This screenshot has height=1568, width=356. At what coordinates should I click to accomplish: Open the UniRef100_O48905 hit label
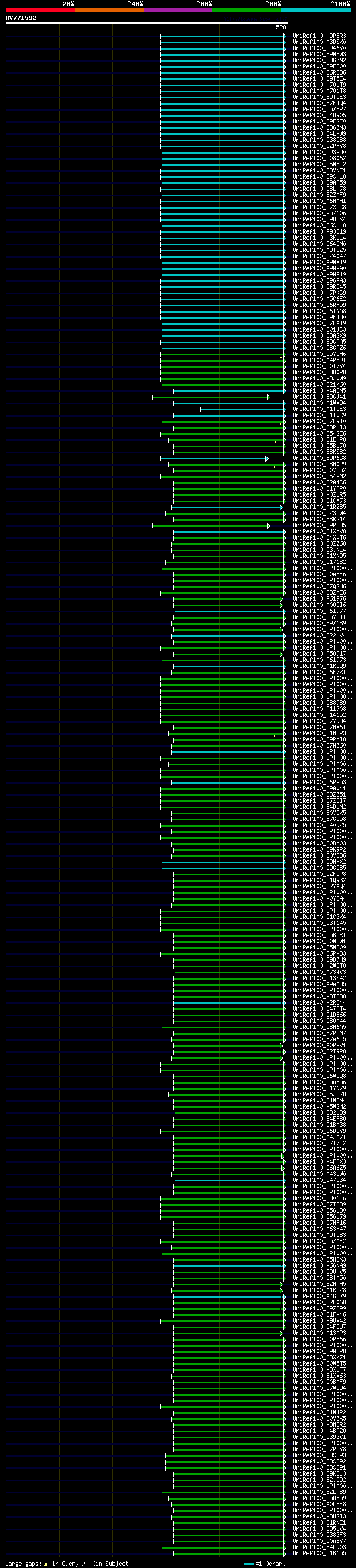[x=319, y=116]
